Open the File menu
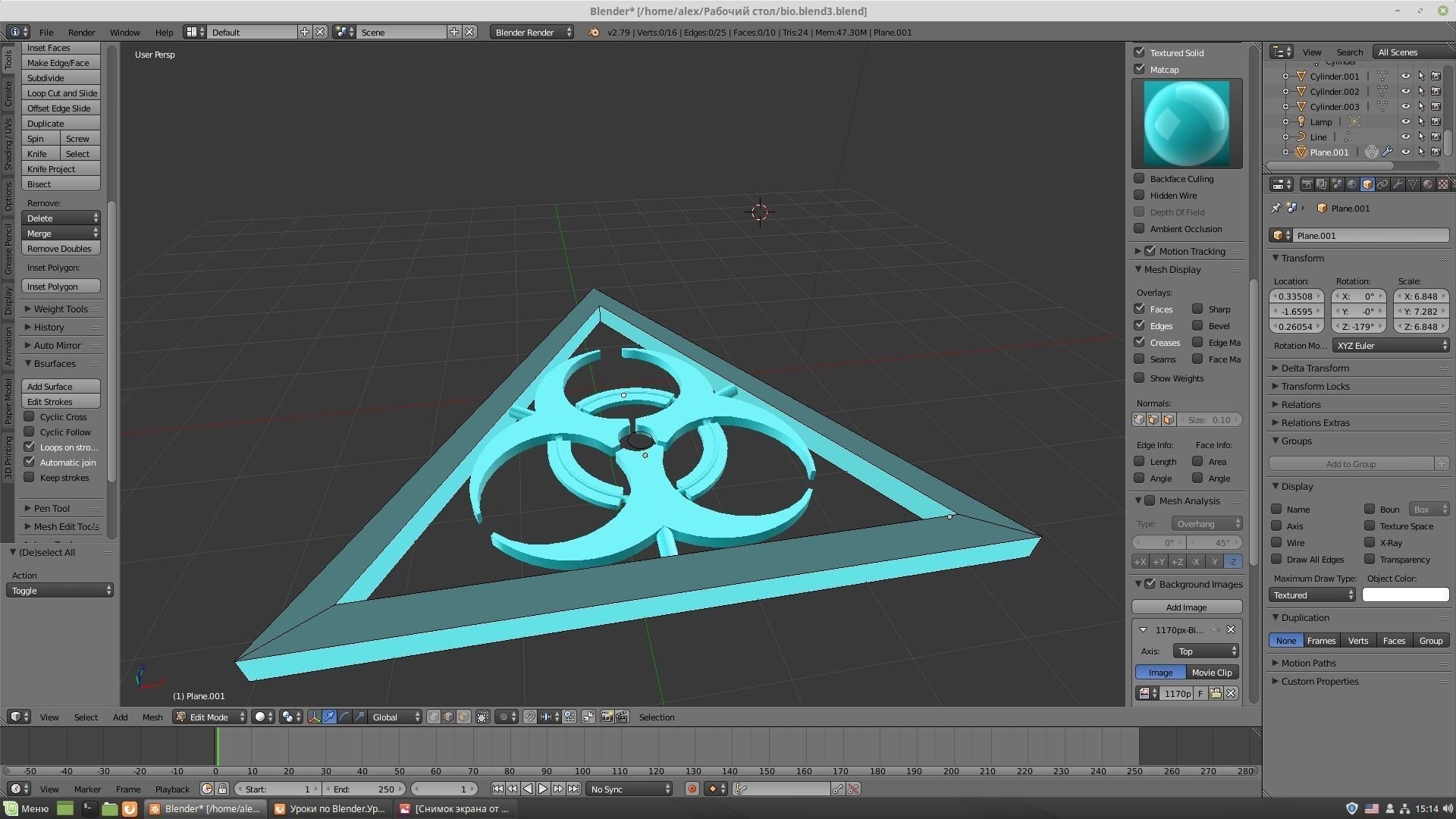1456x819 pixels. pyautogui.click(x=46, y=32)
